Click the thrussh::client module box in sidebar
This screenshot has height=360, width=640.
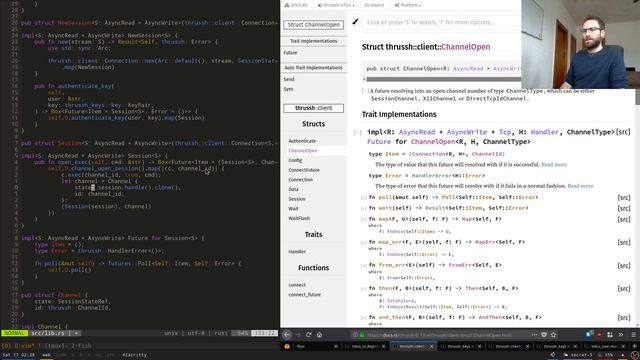[313, 108]
